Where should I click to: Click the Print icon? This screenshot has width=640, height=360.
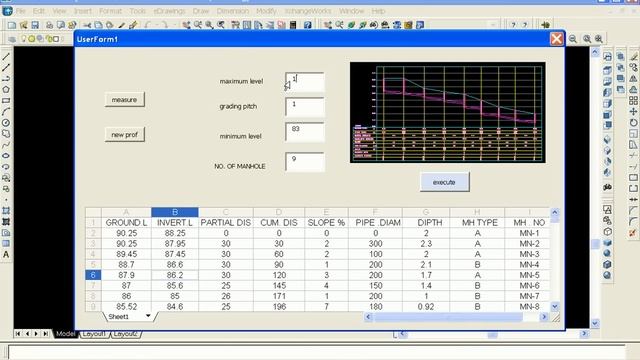49,25
